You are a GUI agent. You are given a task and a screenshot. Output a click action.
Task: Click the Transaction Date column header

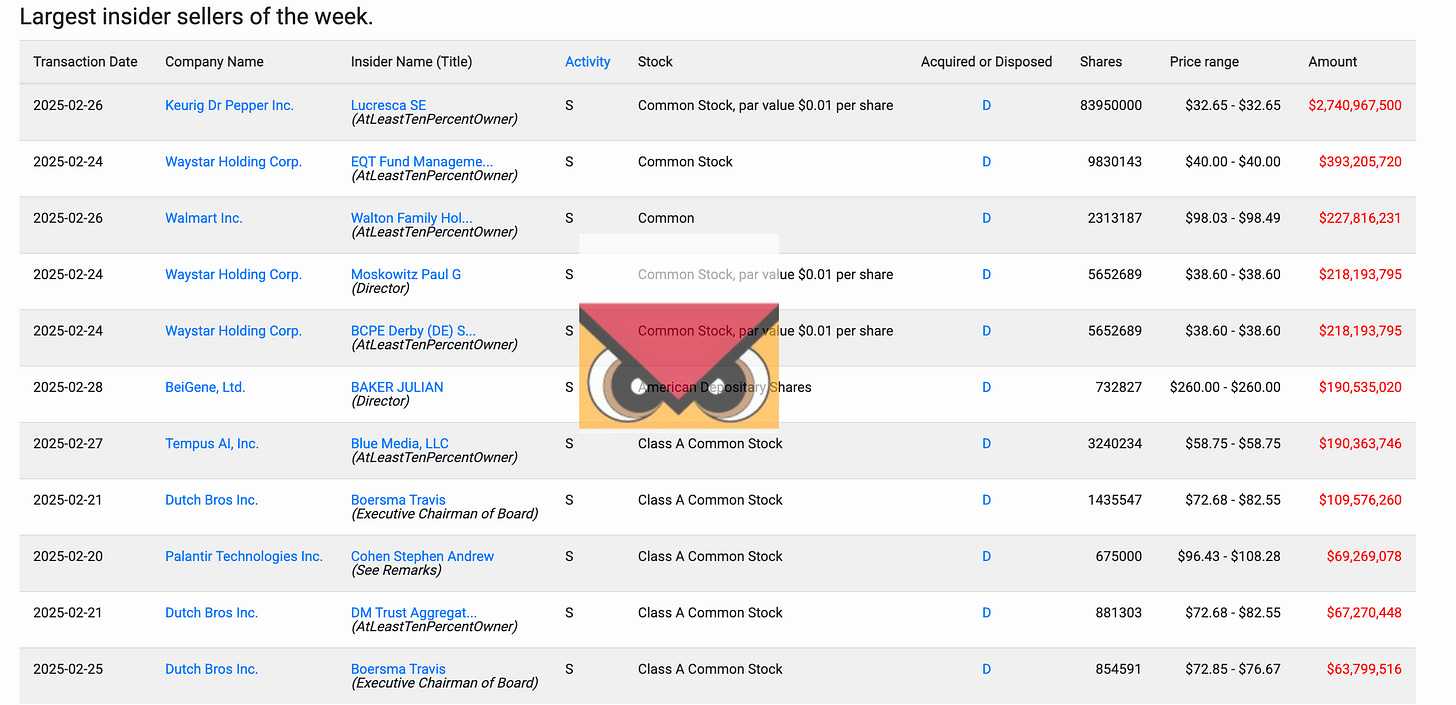coord(85,61)
